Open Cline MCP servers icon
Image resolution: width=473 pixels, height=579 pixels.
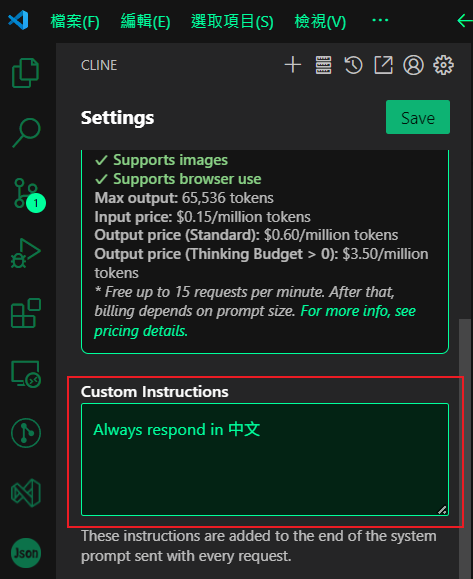[323, 65]
